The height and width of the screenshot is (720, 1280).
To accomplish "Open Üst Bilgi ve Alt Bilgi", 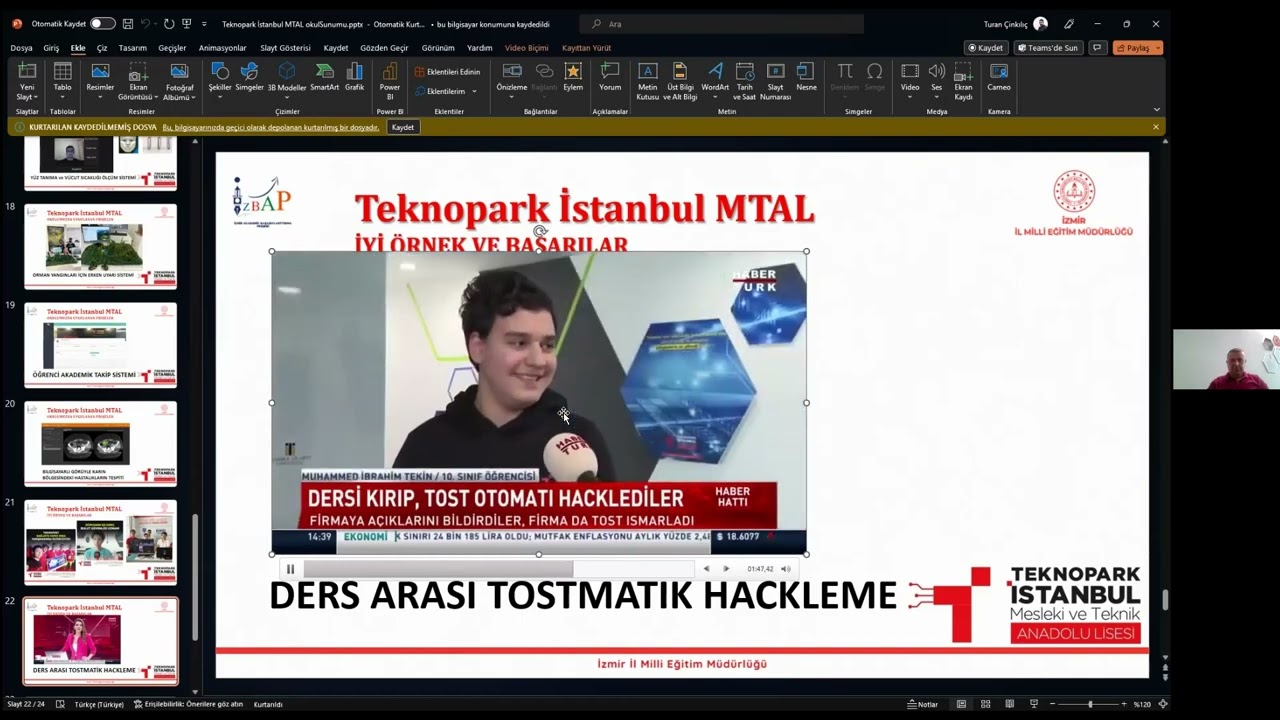I will 680,81.
